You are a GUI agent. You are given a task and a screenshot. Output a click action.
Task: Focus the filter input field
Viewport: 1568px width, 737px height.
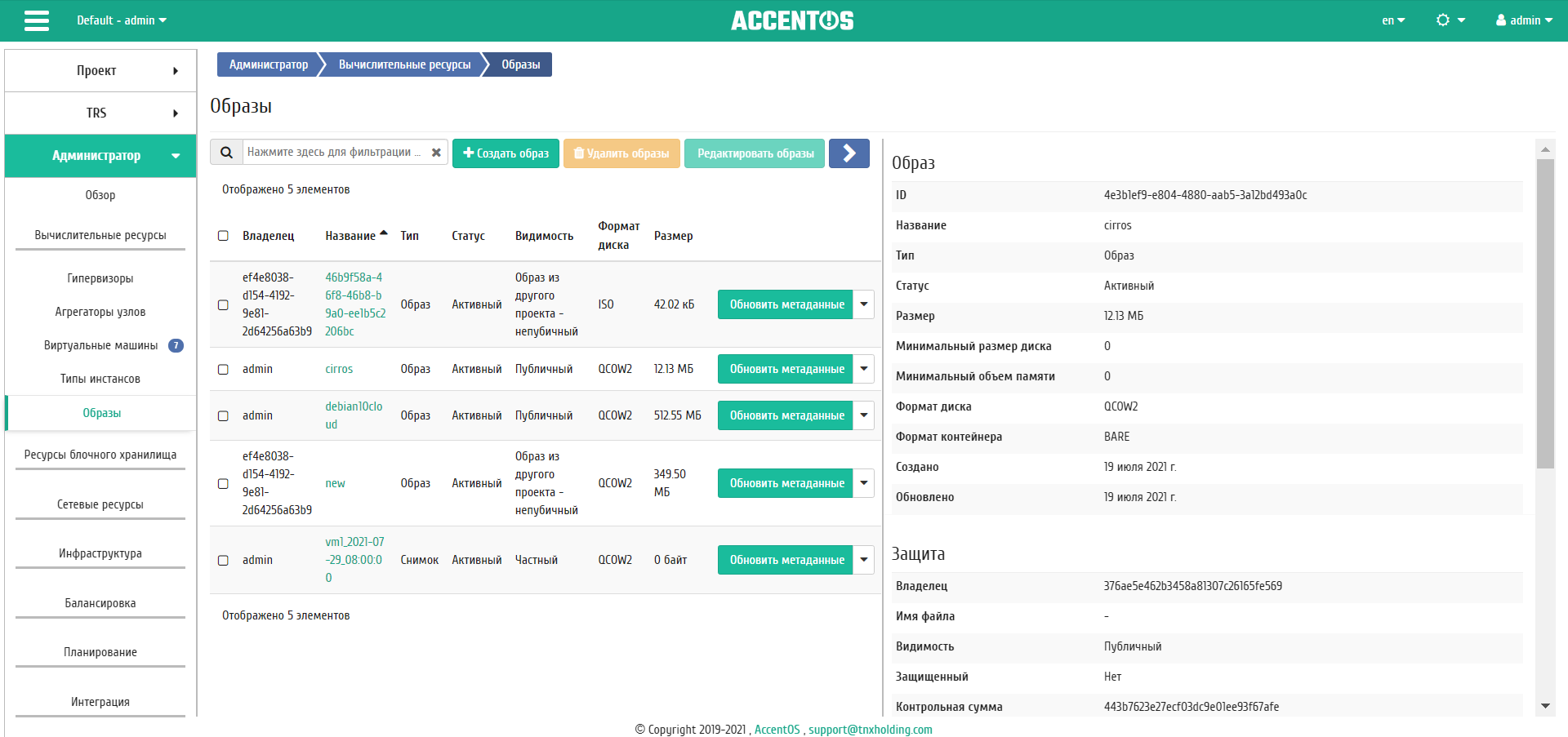pos(335,153)
